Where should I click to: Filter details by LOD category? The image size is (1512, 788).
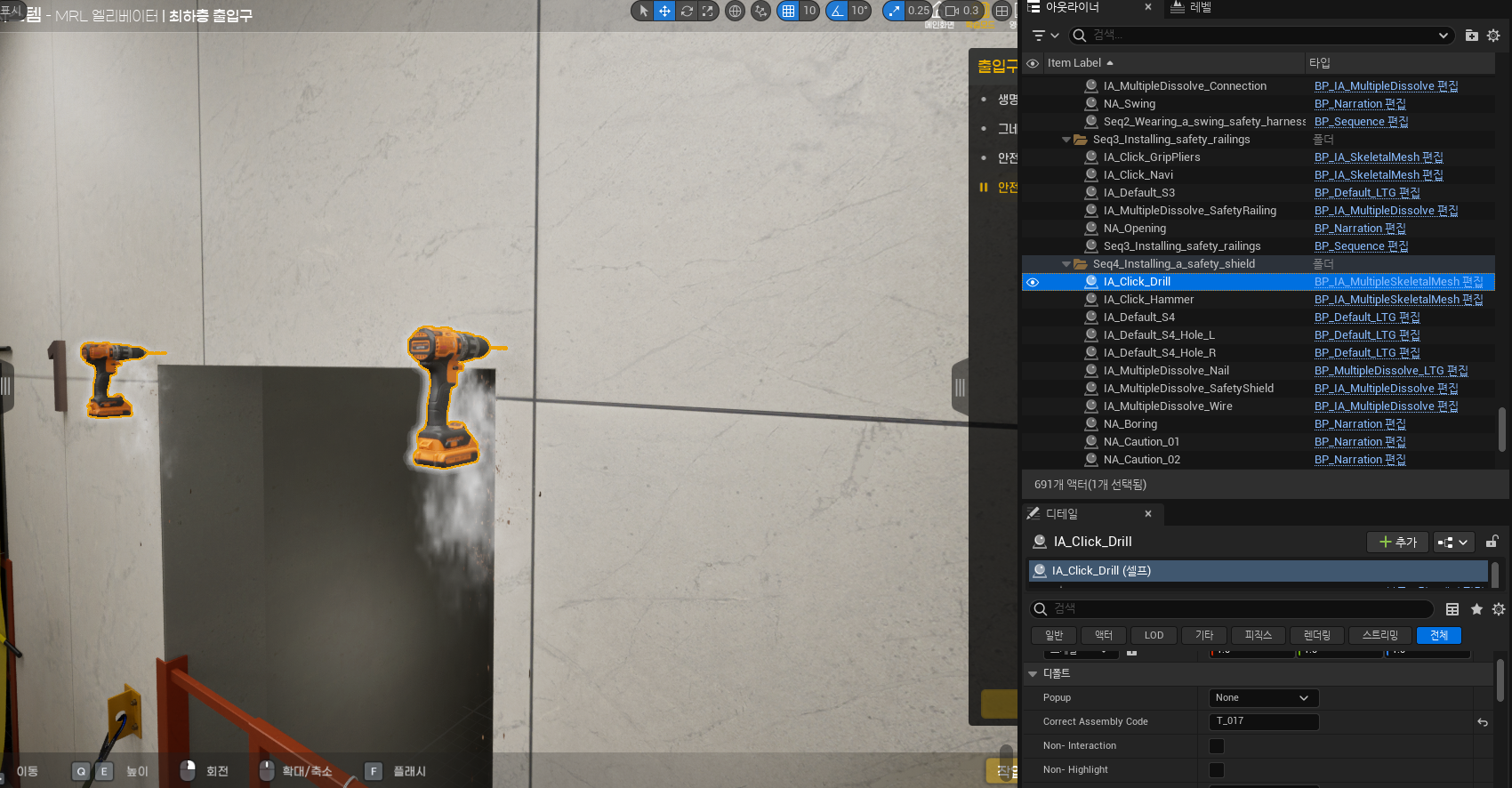click(x=1154, y=635)
